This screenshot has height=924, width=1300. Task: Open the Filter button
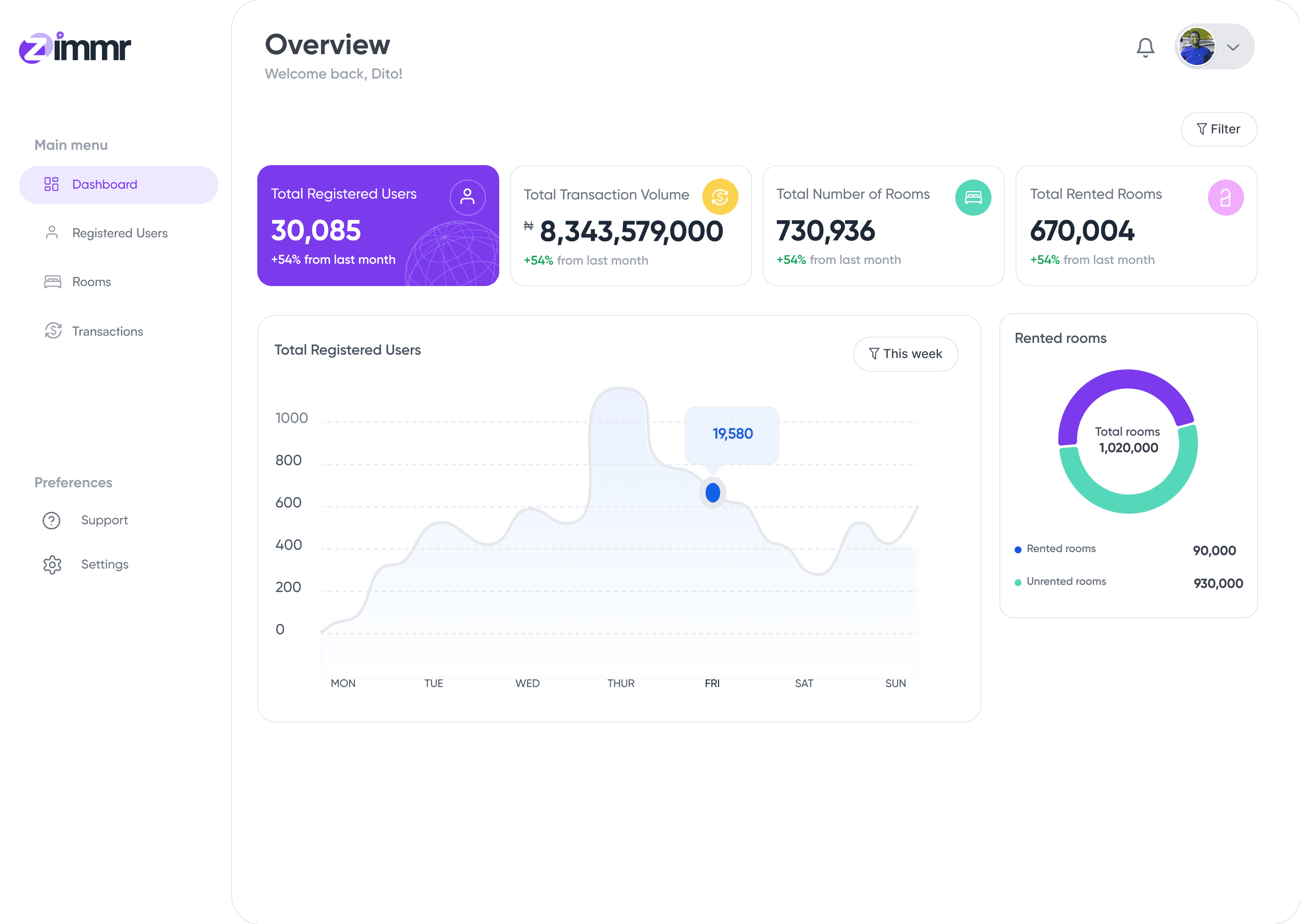1219,129
